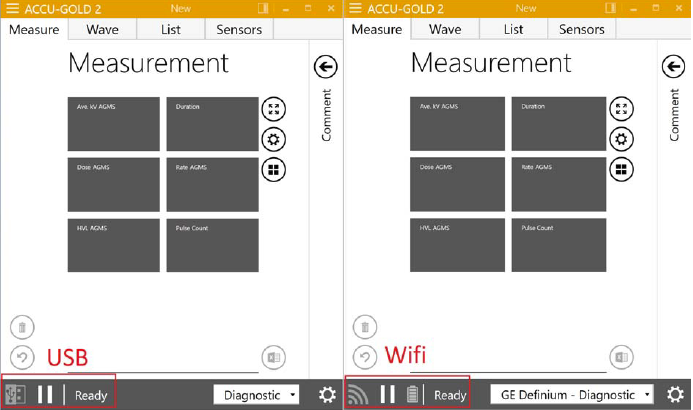Viewport: 693px width, 410px height.
Task: Select Ave. kV AGMS tile in right window
Action: coord(457,124)
